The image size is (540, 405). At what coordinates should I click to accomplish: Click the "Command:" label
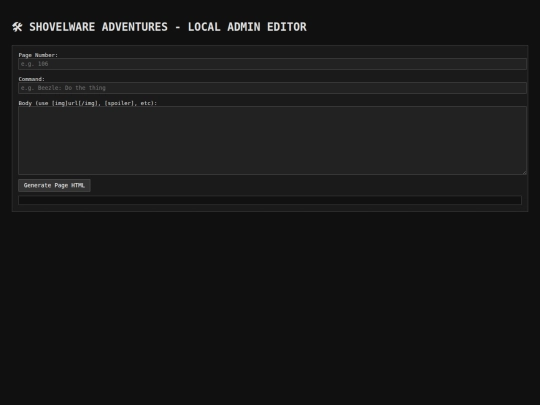click(32, 79)
